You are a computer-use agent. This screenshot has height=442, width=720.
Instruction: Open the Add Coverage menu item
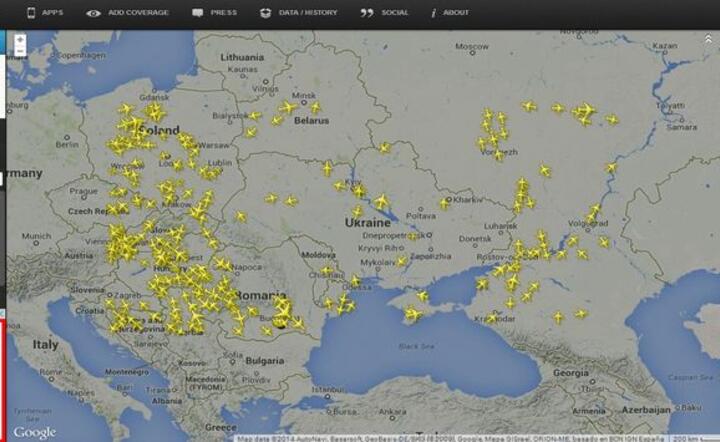pyautogui.click(x=128, y=12)
